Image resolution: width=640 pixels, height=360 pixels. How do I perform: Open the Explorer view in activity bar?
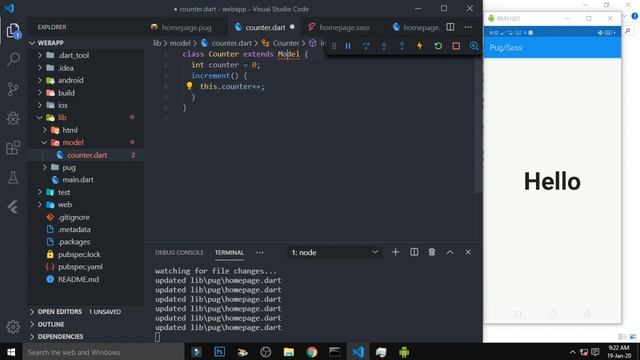coord(13,31)
